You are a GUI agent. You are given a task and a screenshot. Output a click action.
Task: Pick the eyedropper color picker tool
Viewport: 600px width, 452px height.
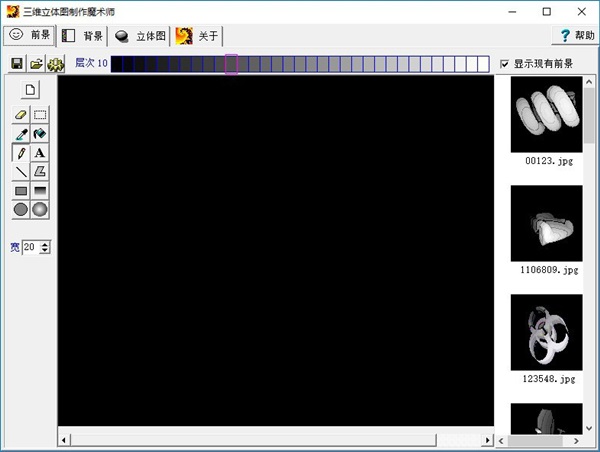(21, 134)
